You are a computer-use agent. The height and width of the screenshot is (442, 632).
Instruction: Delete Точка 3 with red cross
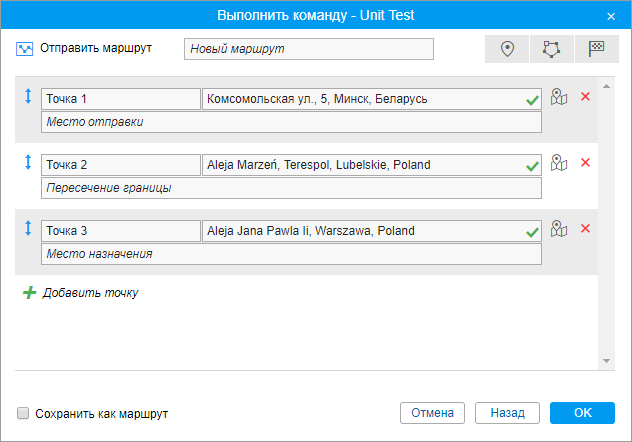click(586, 229)
